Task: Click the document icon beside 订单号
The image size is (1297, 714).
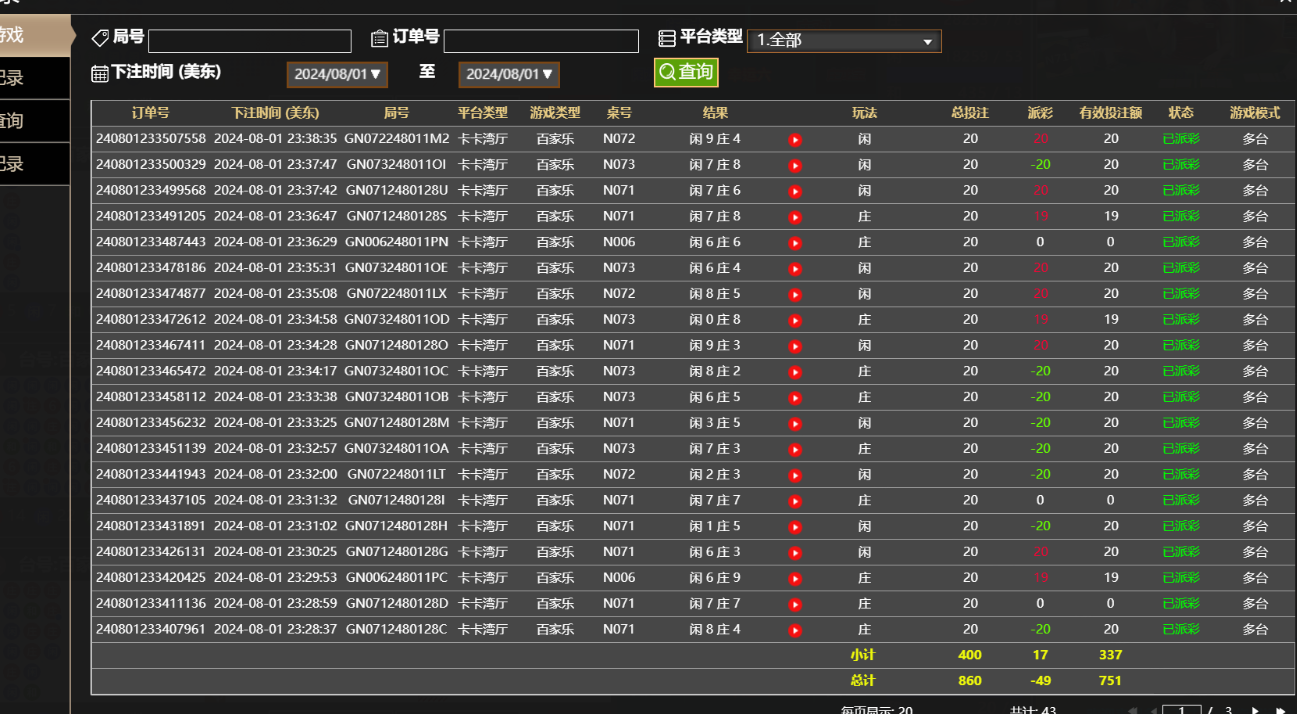Action: 381,40
